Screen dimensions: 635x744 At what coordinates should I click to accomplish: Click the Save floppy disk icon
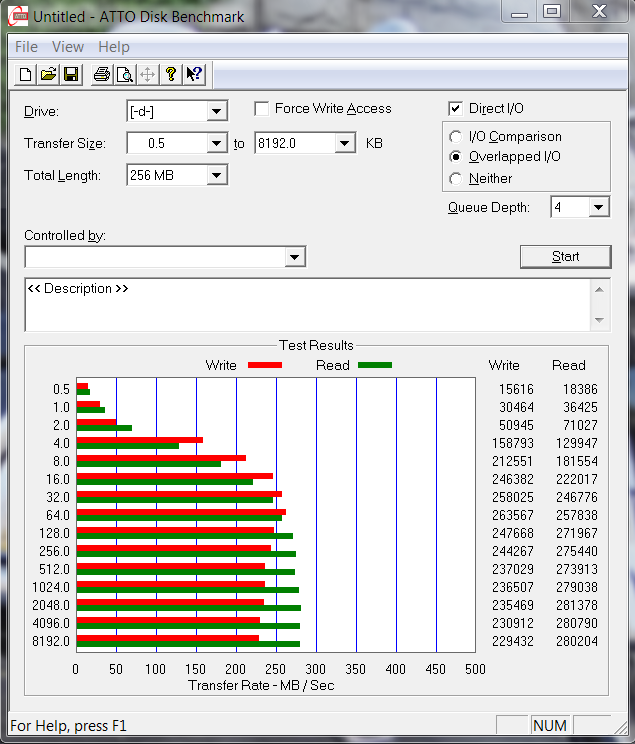click(x=71, y=74)
